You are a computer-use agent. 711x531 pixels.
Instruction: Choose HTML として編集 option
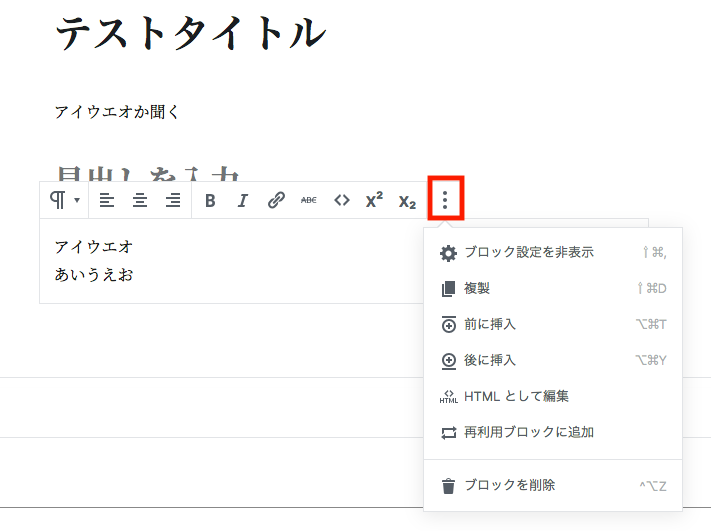[x=516, y=397]
